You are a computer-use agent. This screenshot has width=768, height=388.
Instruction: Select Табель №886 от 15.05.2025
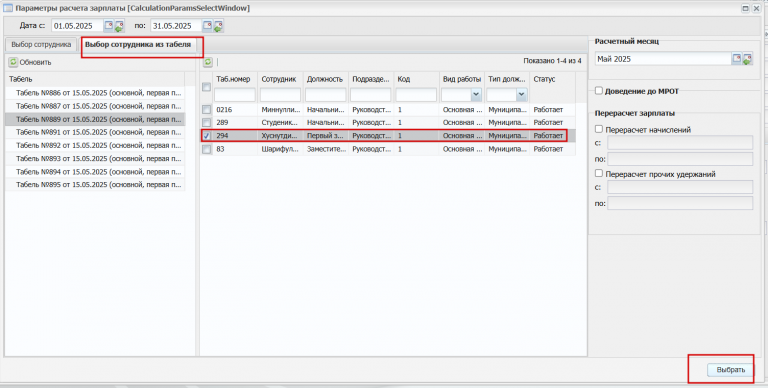pos(95,93)
